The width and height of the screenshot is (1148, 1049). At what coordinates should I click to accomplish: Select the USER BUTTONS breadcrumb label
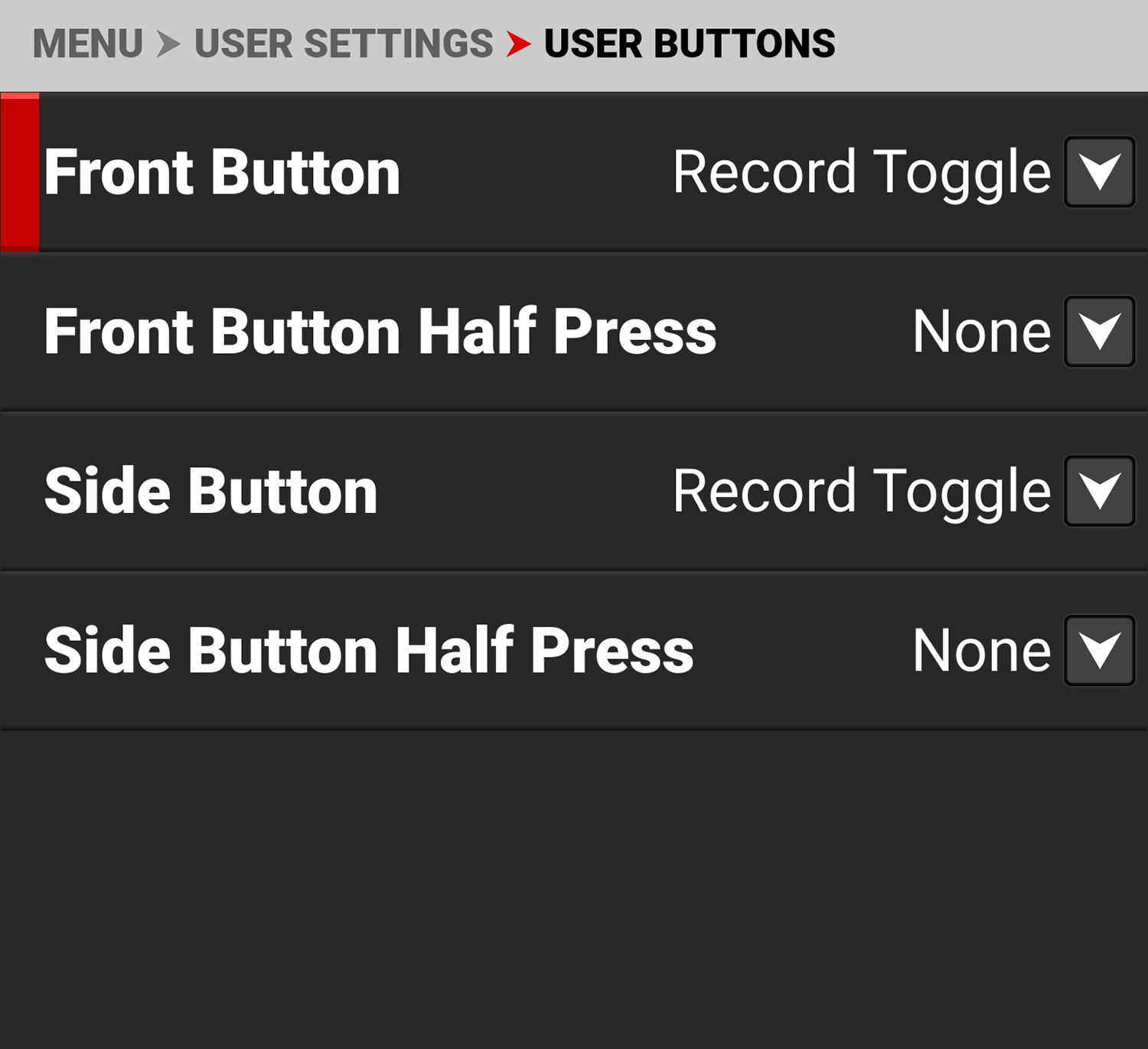pos(687,44)
